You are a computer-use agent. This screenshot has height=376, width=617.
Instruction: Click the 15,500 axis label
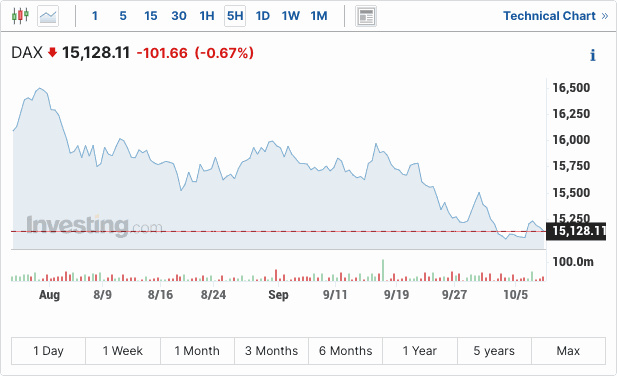coord(571,193)
